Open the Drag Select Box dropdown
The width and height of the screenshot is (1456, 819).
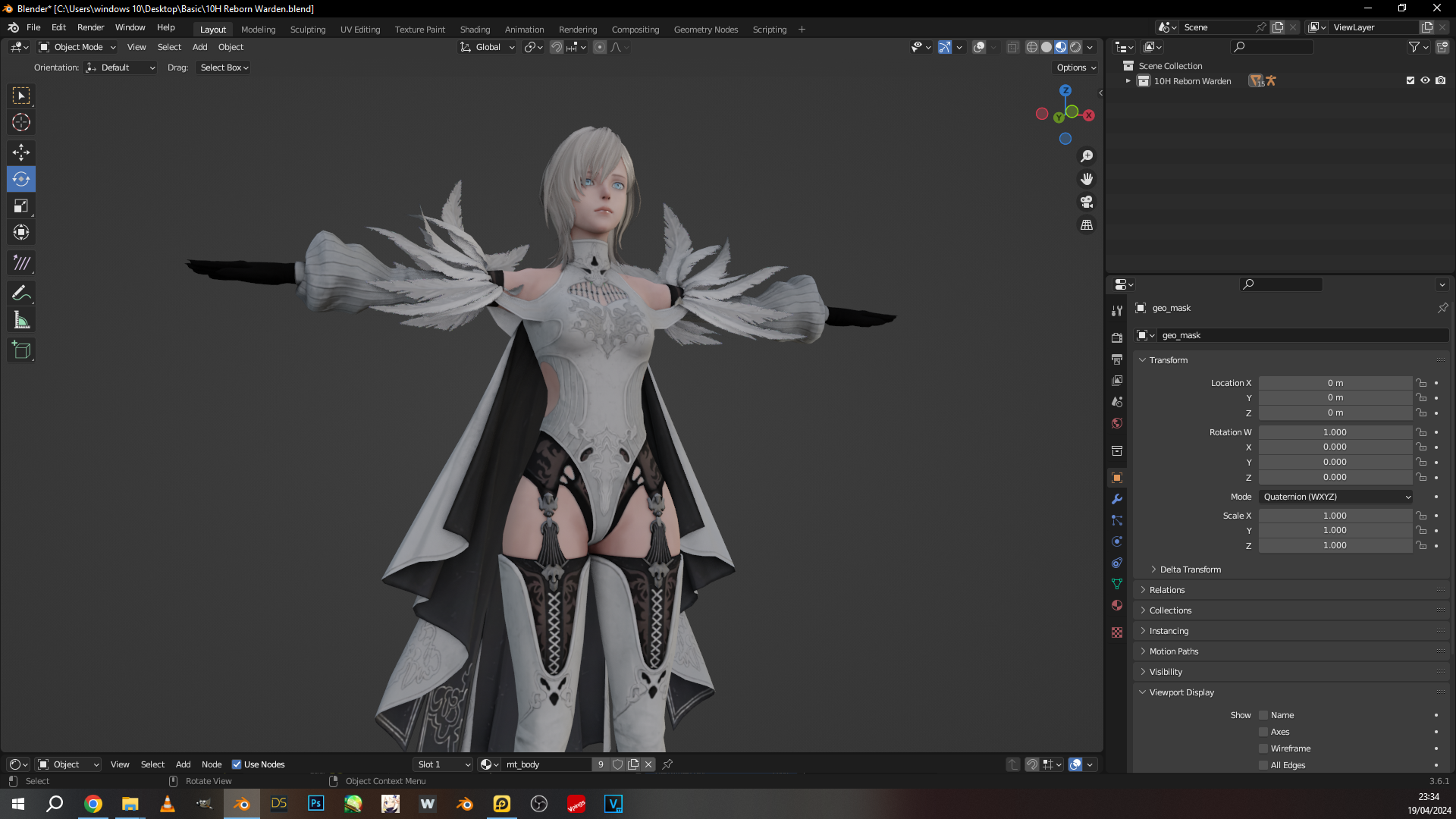(224, 67)
